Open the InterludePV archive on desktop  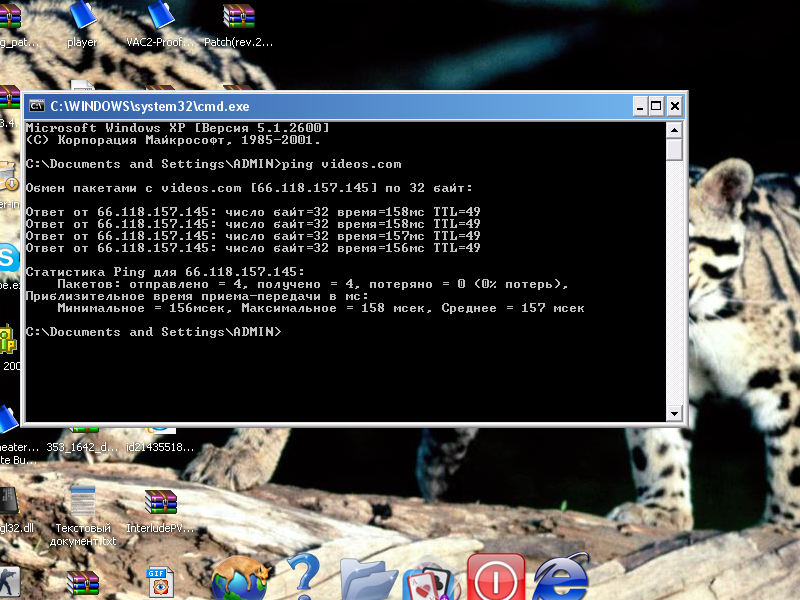pos(160,503)
